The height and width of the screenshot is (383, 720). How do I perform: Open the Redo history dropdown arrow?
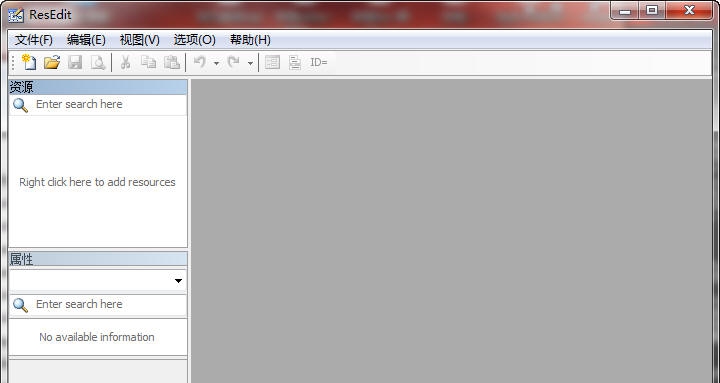[x=250, y=63]
